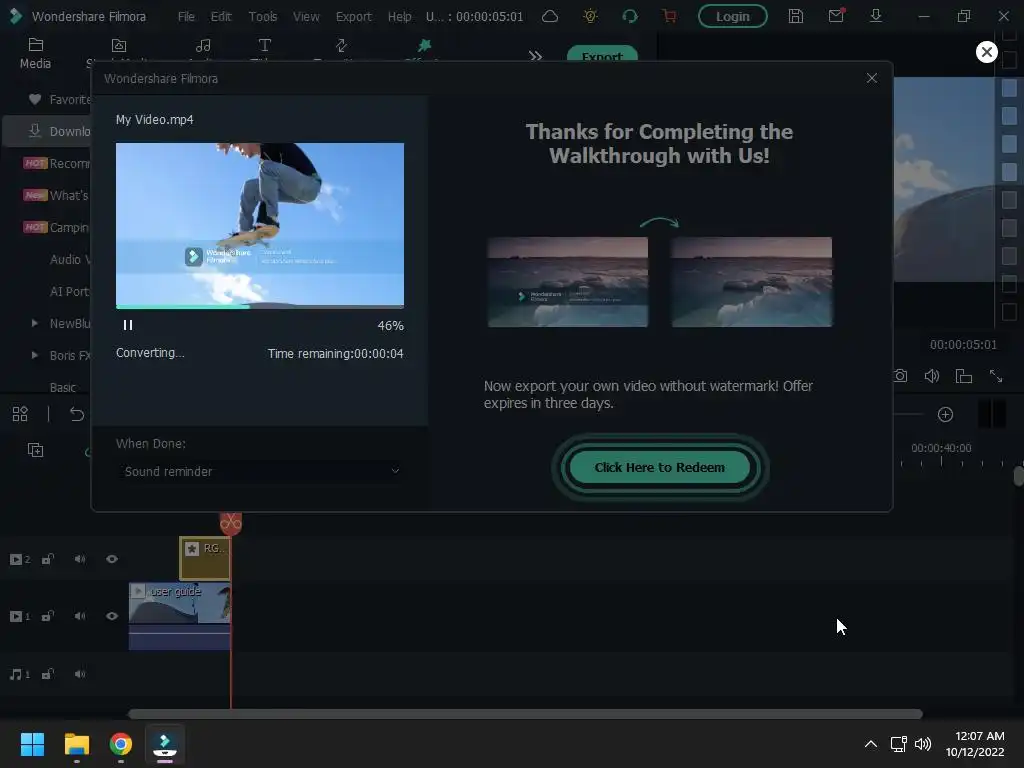The image size is (1024, 768).
Task: Open the headset support icon
Action: [x=630, y=16]
